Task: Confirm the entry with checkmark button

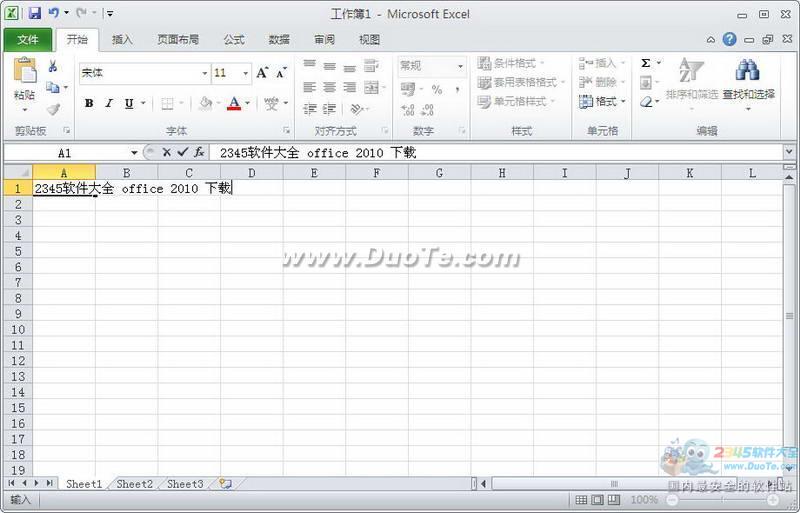Action: click(x=183, y=152)
